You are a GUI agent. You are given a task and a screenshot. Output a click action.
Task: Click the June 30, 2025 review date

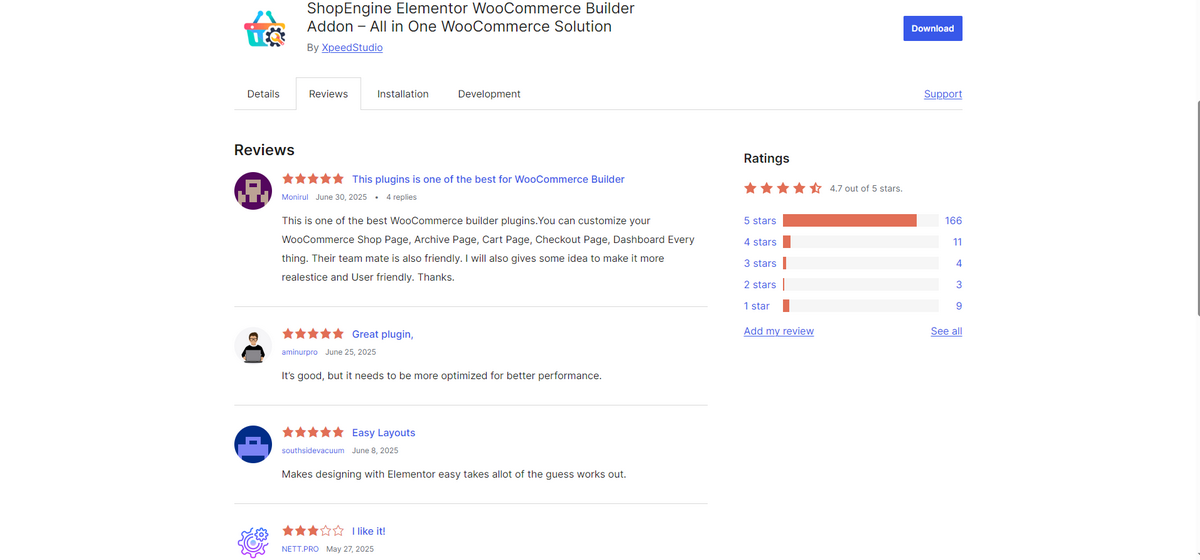click(342, 197)
